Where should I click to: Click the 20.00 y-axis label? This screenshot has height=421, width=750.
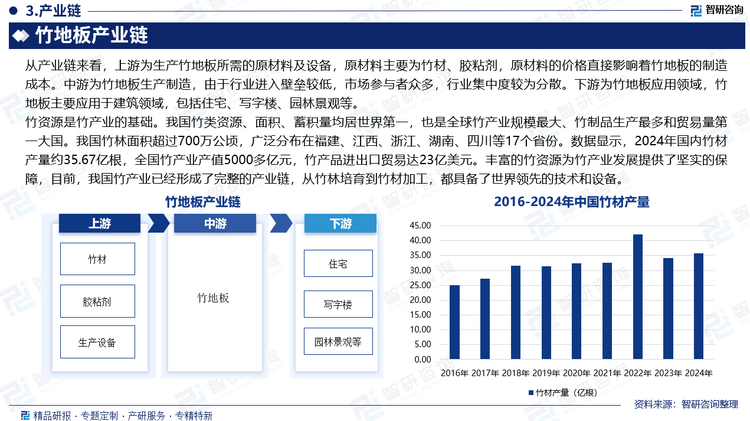420,300
